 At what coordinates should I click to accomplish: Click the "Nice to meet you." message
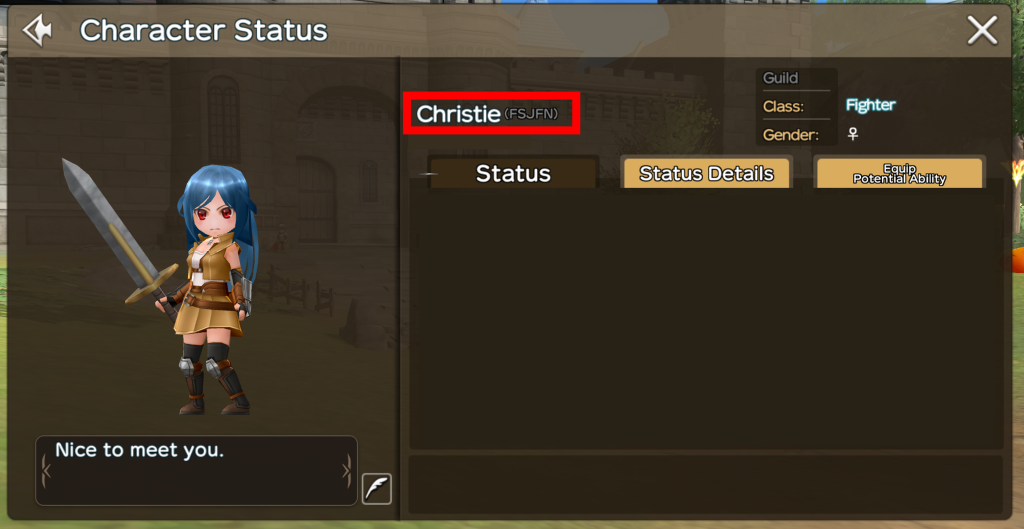(140, 449)
